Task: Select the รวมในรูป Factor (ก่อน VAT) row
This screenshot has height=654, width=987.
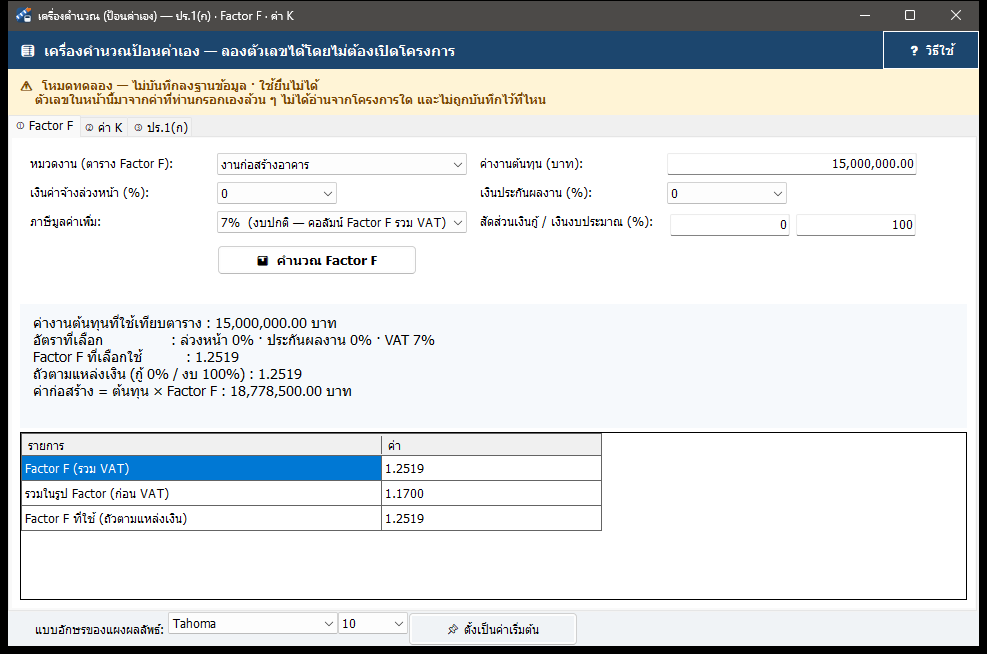Action: point(312,493)
